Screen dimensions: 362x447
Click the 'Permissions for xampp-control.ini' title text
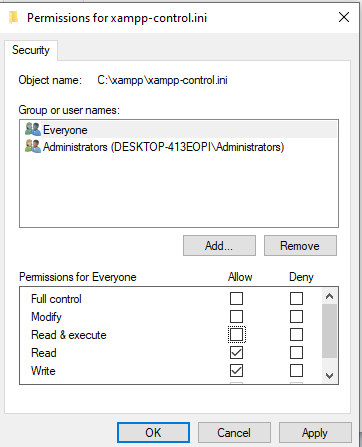[x=117, y=18]
